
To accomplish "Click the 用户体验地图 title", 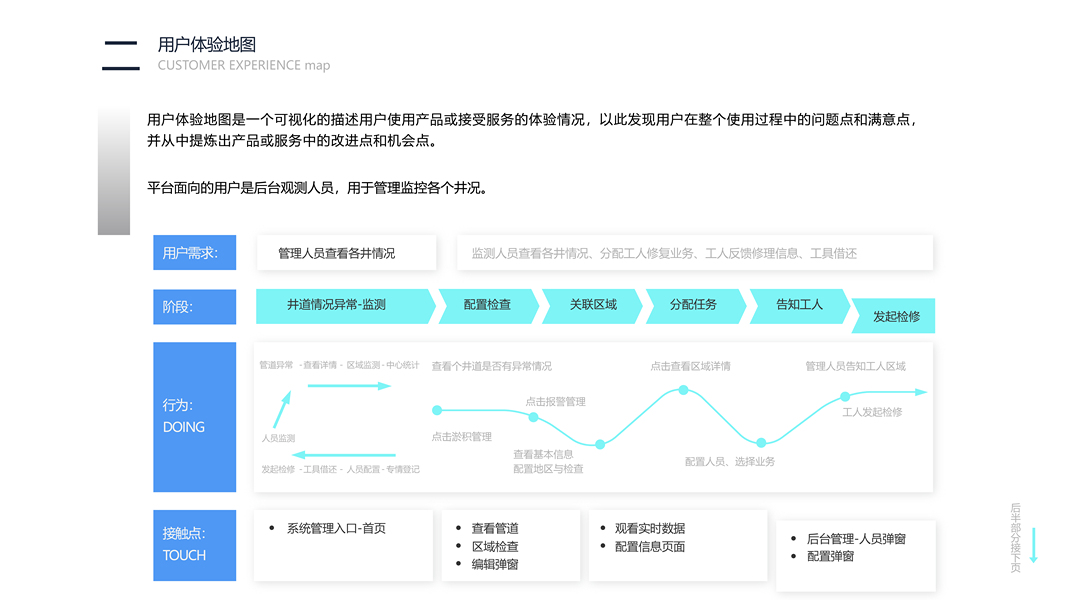I will 207,45.
